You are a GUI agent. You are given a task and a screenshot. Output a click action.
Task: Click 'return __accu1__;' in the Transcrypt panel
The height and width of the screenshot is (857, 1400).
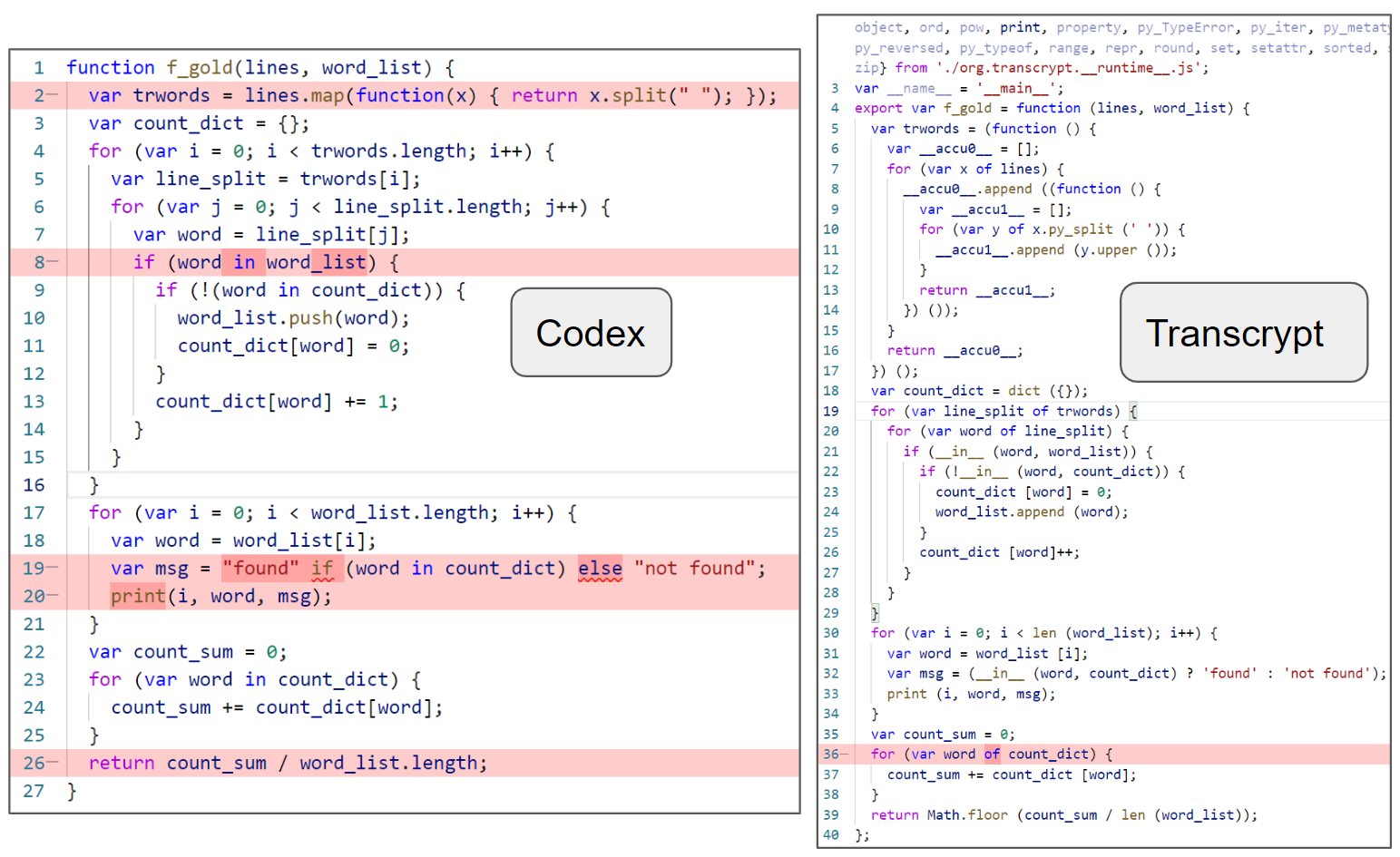(x=988, y=291)
